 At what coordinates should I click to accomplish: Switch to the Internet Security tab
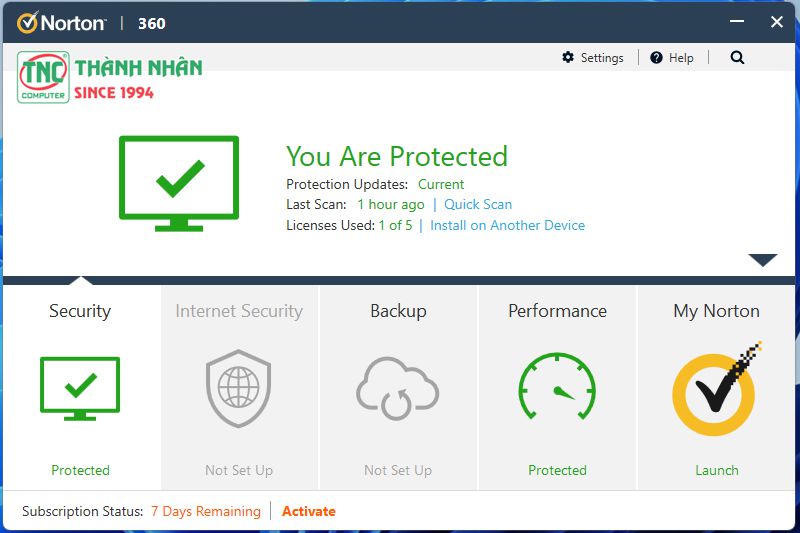tap(239, 388)
